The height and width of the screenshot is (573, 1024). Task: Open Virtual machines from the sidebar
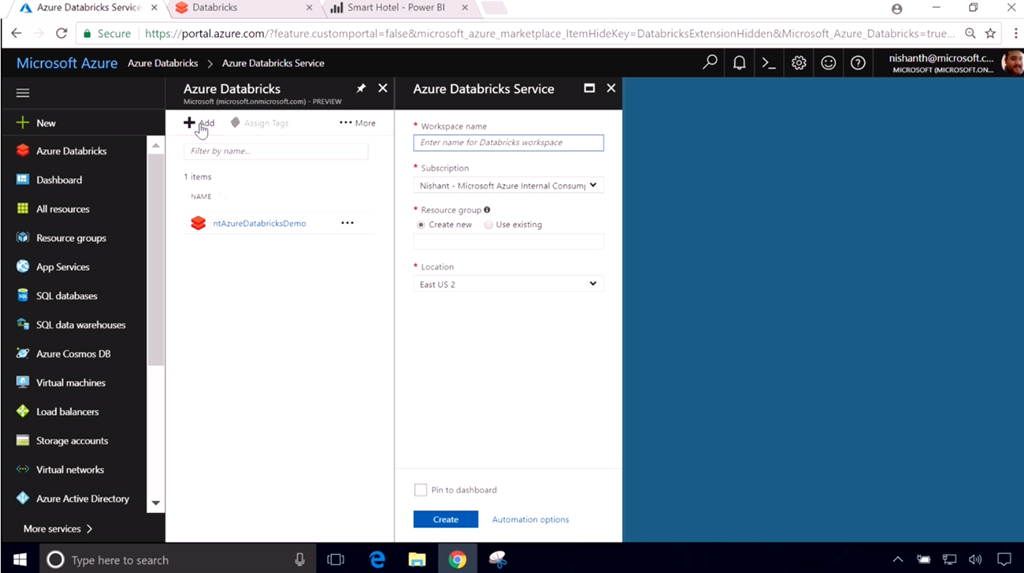(x=70, y=383)
